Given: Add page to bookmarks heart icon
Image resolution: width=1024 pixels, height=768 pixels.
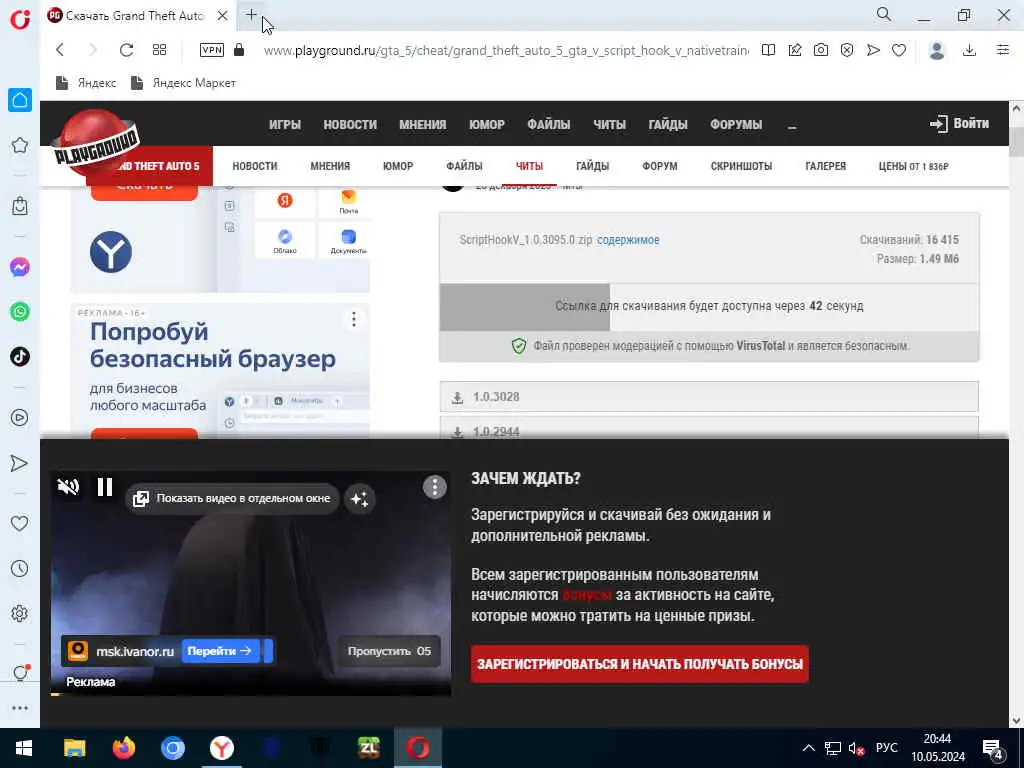Looking at the screenshot, I should pyautogui.click(x=899, y=50).
